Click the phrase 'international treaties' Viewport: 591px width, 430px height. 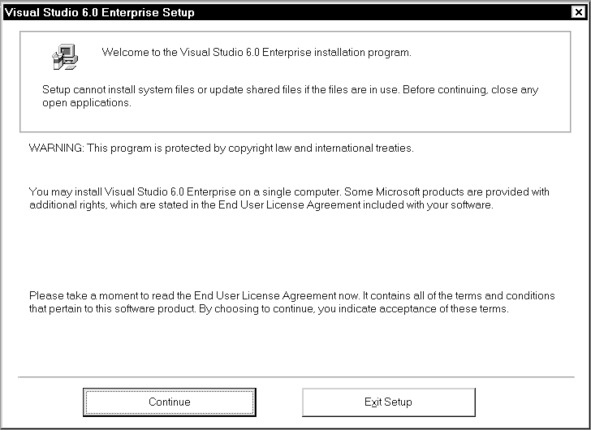[364, 148]
